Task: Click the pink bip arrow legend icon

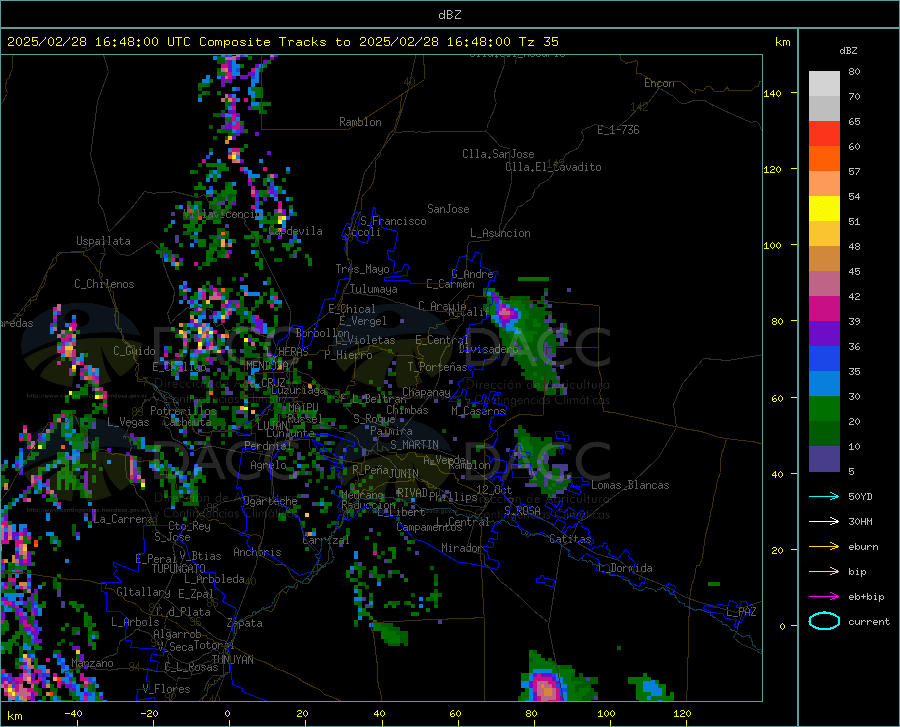Action: click(824, 572)
